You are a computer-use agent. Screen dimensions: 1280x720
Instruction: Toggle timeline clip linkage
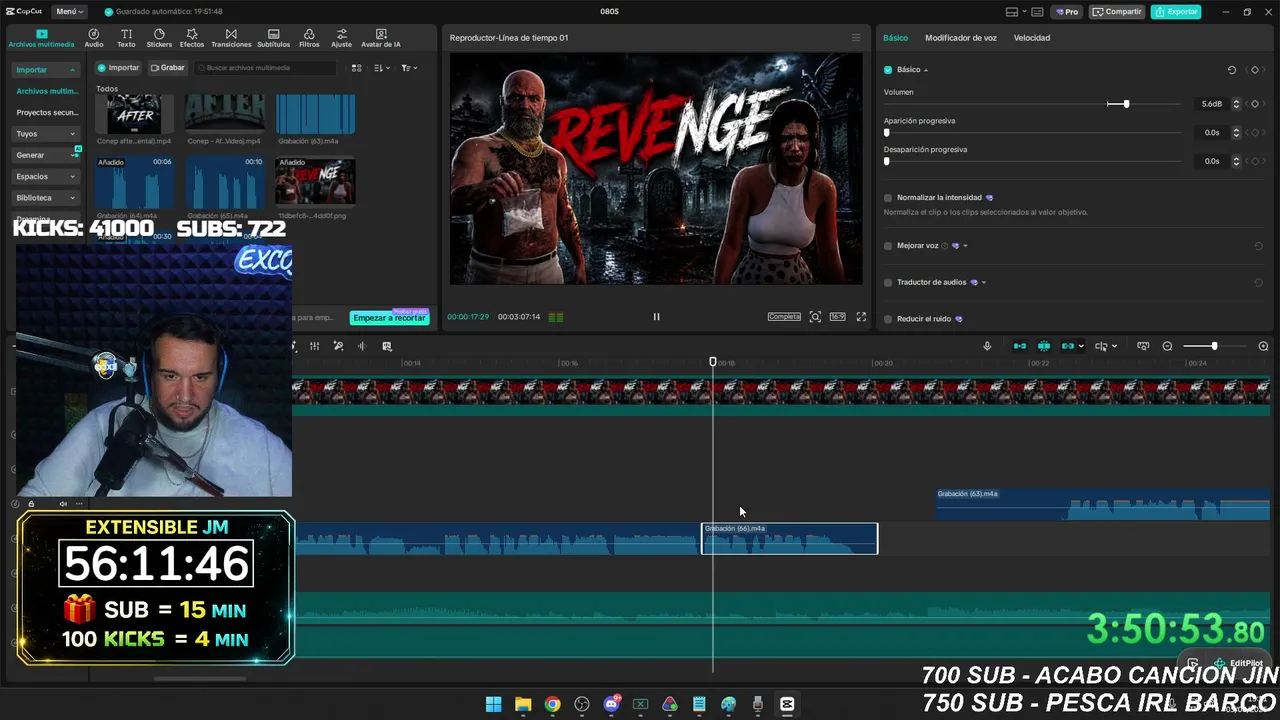click(1068, 346)
